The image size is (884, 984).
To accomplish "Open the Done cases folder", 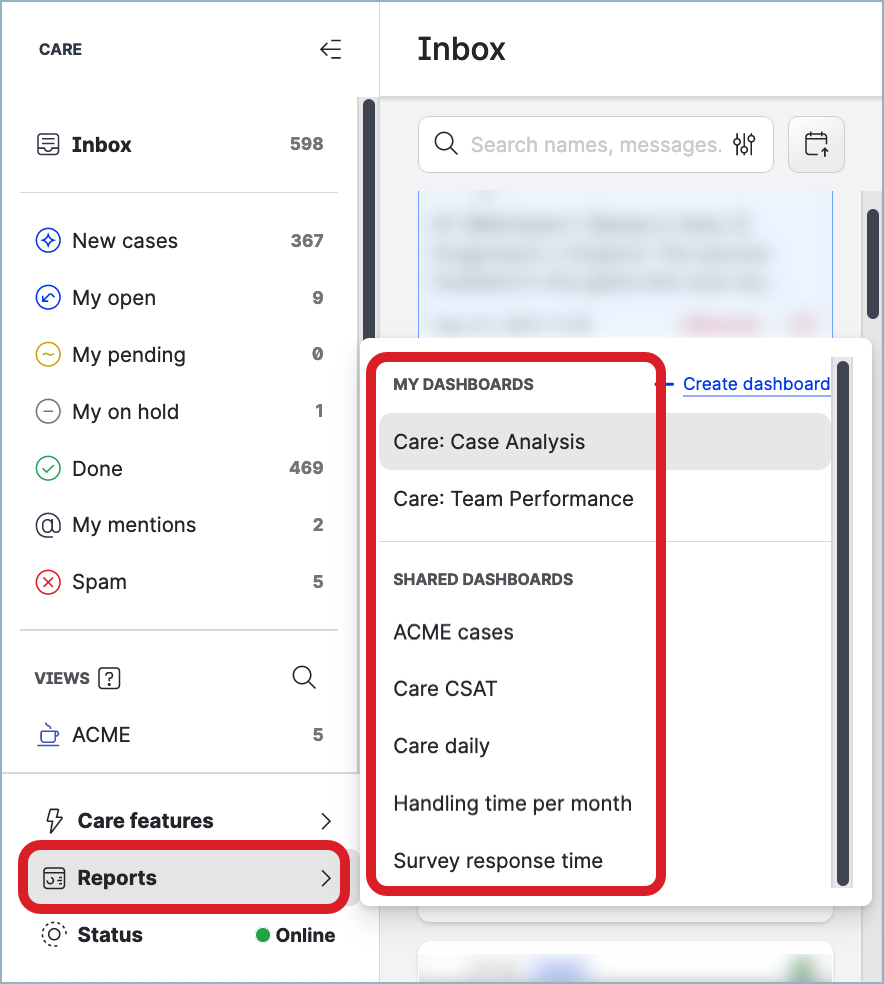I will (x=97, y=468).
